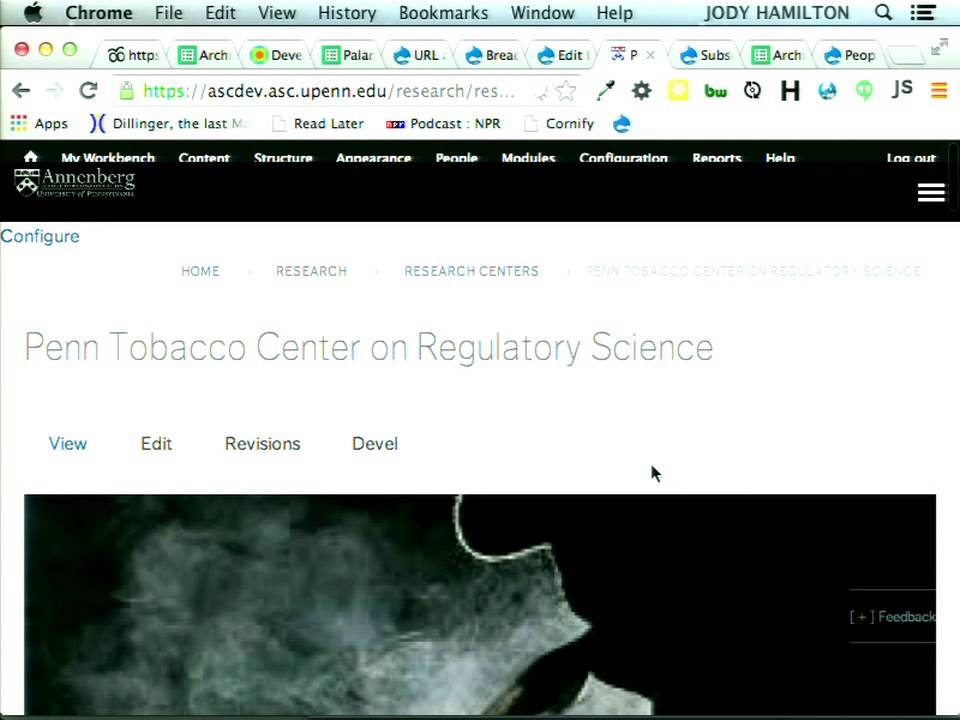Open the gear settings extension icon
960x720 pixels.
point(641,91)
